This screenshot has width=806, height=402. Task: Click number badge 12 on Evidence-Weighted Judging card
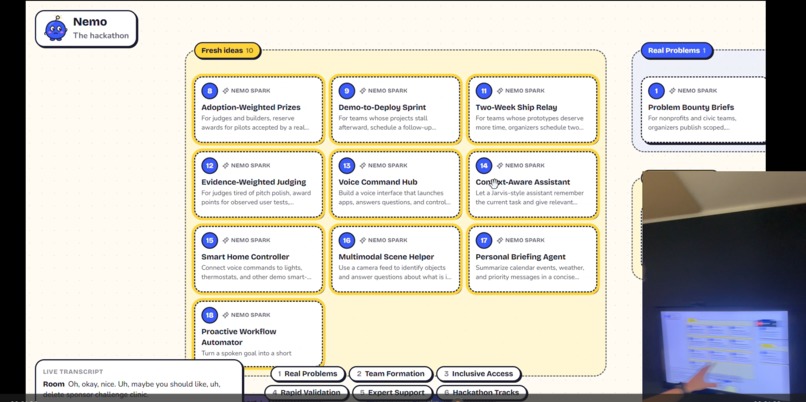pos(209,166)
